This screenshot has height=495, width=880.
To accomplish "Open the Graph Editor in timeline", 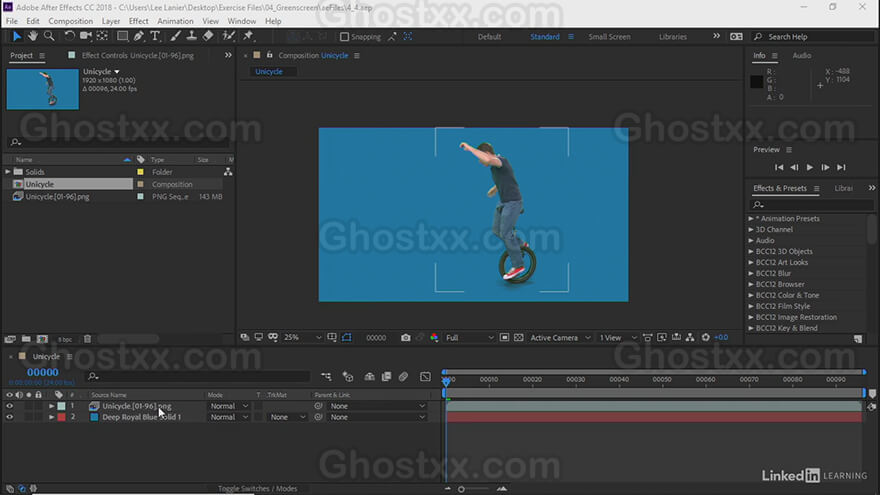I will 425,377.
